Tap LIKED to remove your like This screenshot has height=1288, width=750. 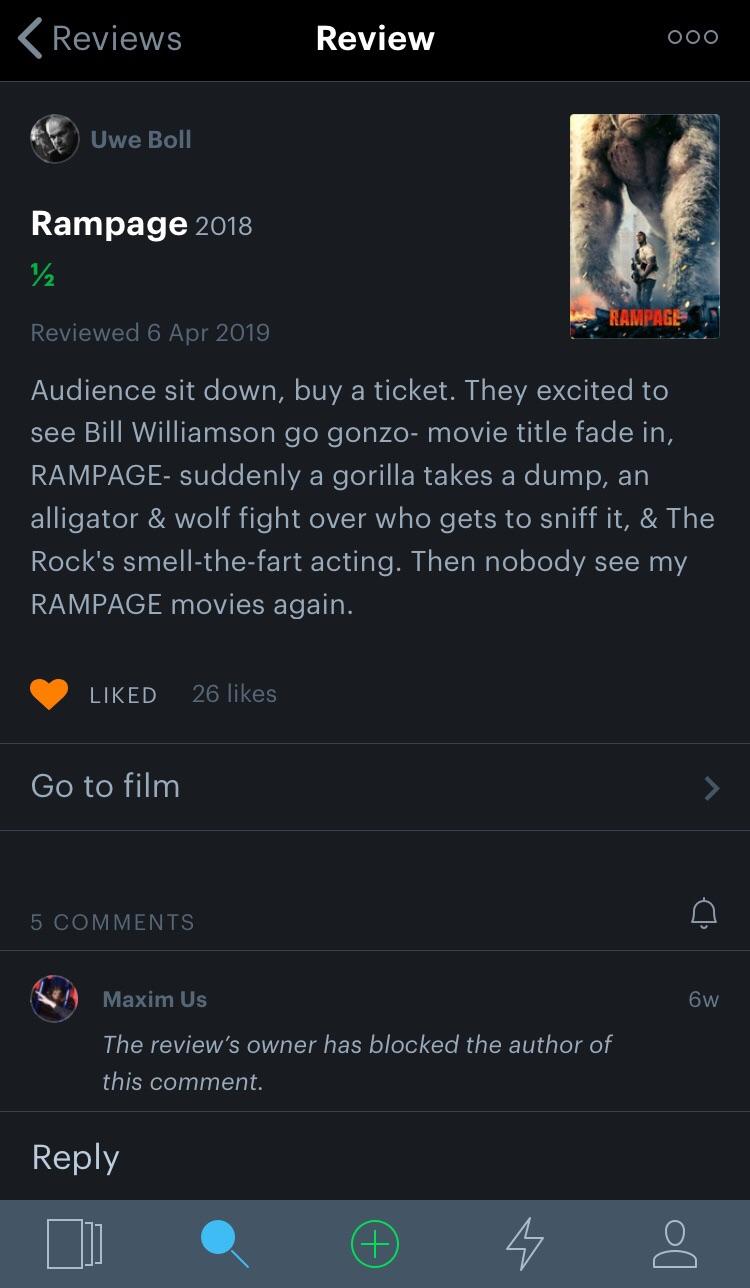122,694
